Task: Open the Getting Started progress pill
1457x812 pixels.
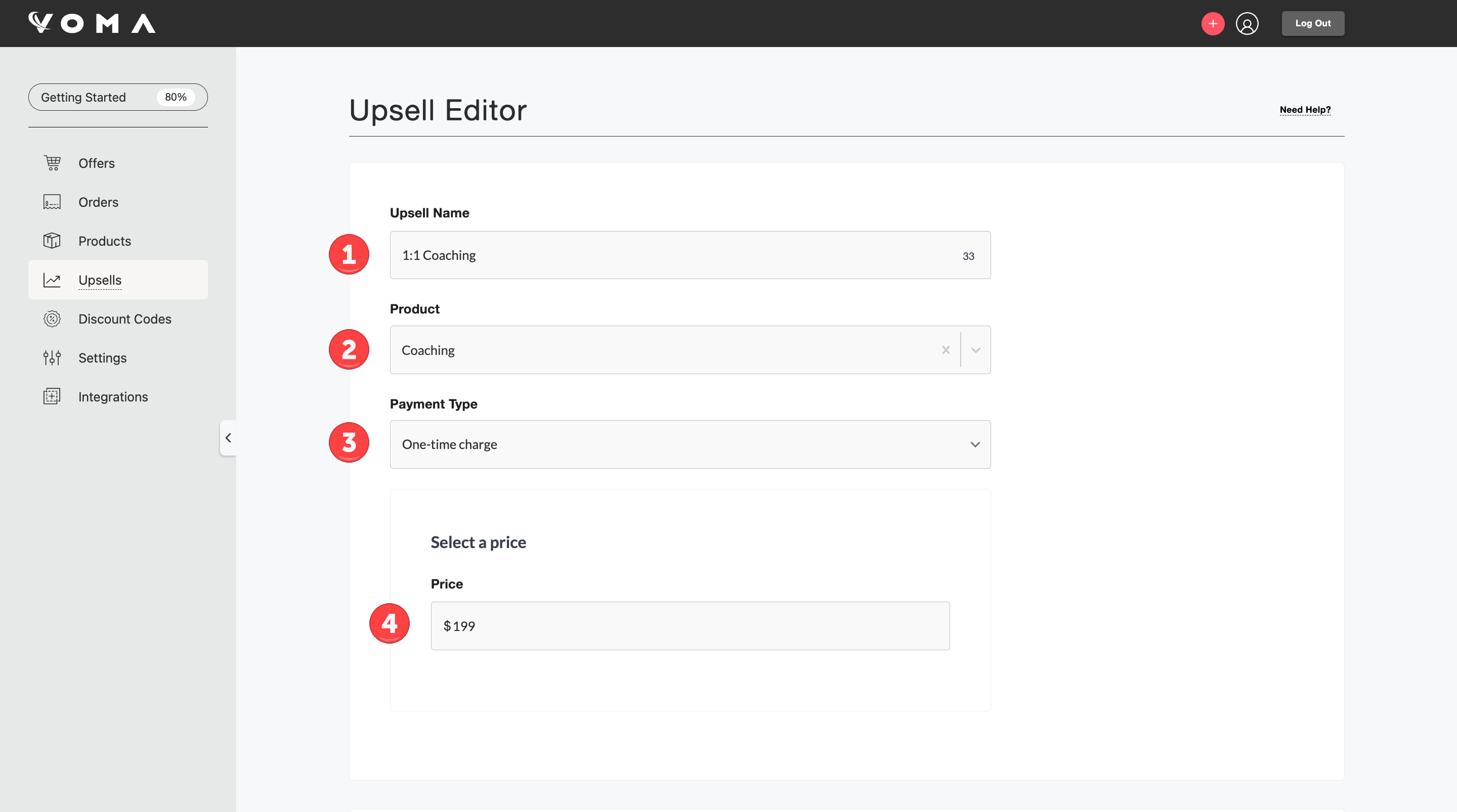Action: pos(118,97)
